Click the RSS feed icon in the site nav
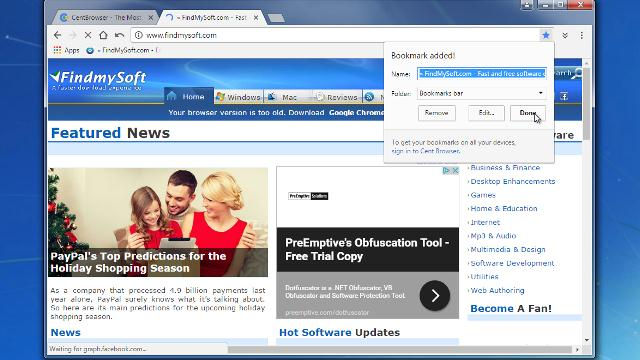The height and width of the screenshot is (360, 640). tap(369, 97)
